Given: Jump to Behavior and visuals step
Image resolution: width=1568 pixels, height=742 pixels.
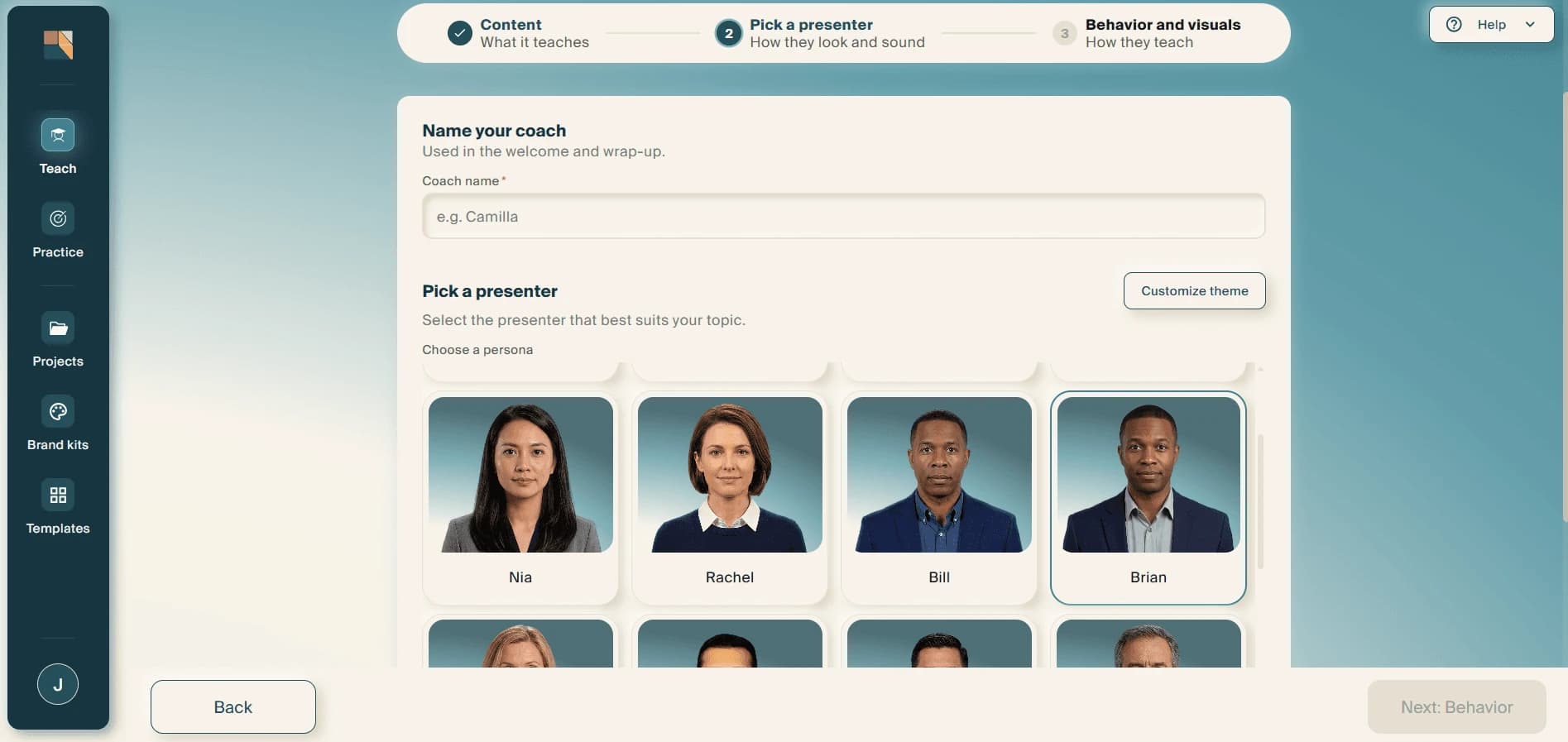Looking at the screenshot, I should (x=1146, y=33).
